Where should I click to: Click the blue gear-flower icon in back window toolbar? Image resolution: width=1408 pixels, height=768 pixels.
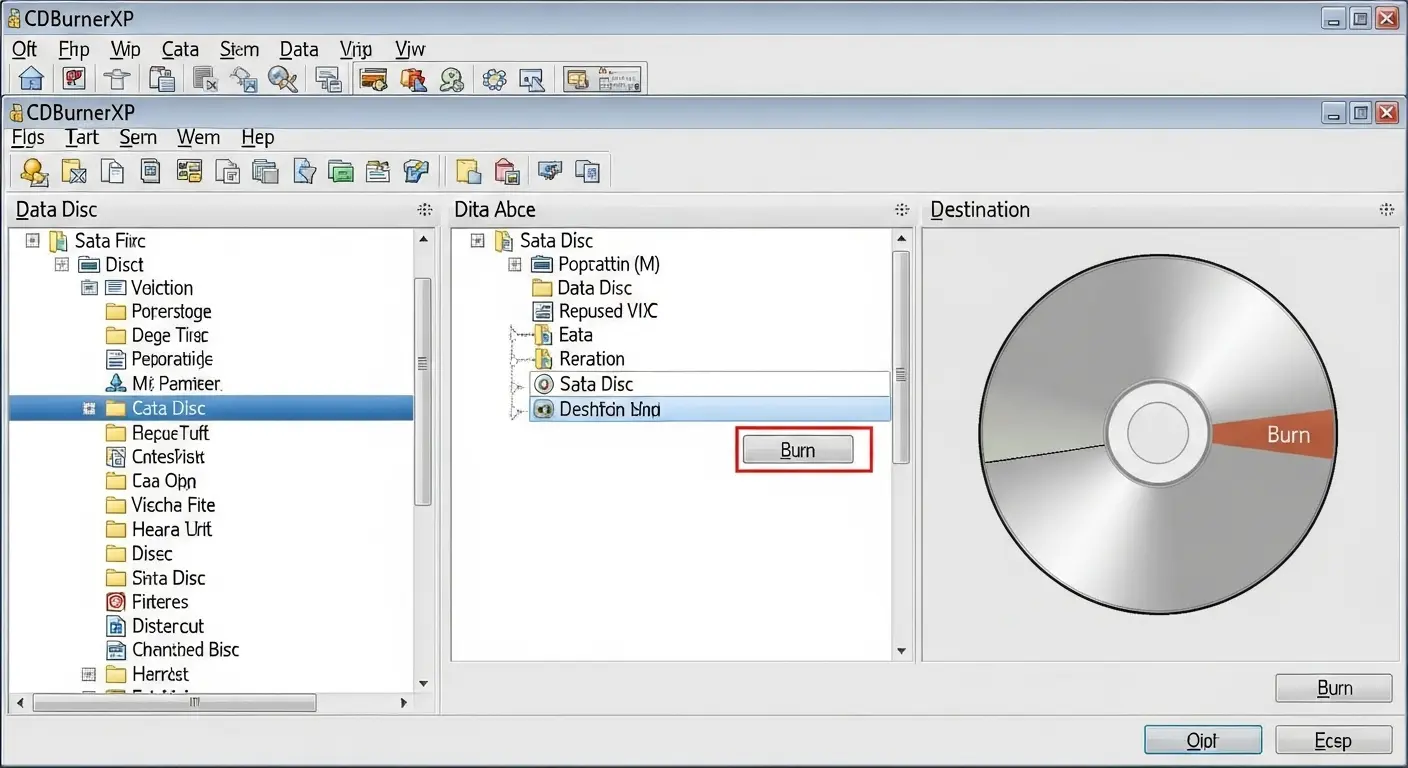click(494, 79)
